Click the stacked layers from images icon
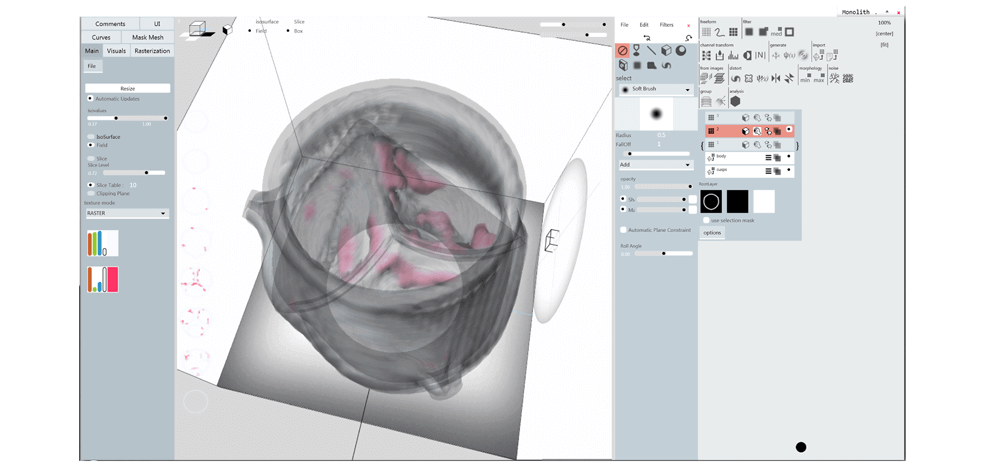This screenshot has height=468, width=990. [719, 78]
